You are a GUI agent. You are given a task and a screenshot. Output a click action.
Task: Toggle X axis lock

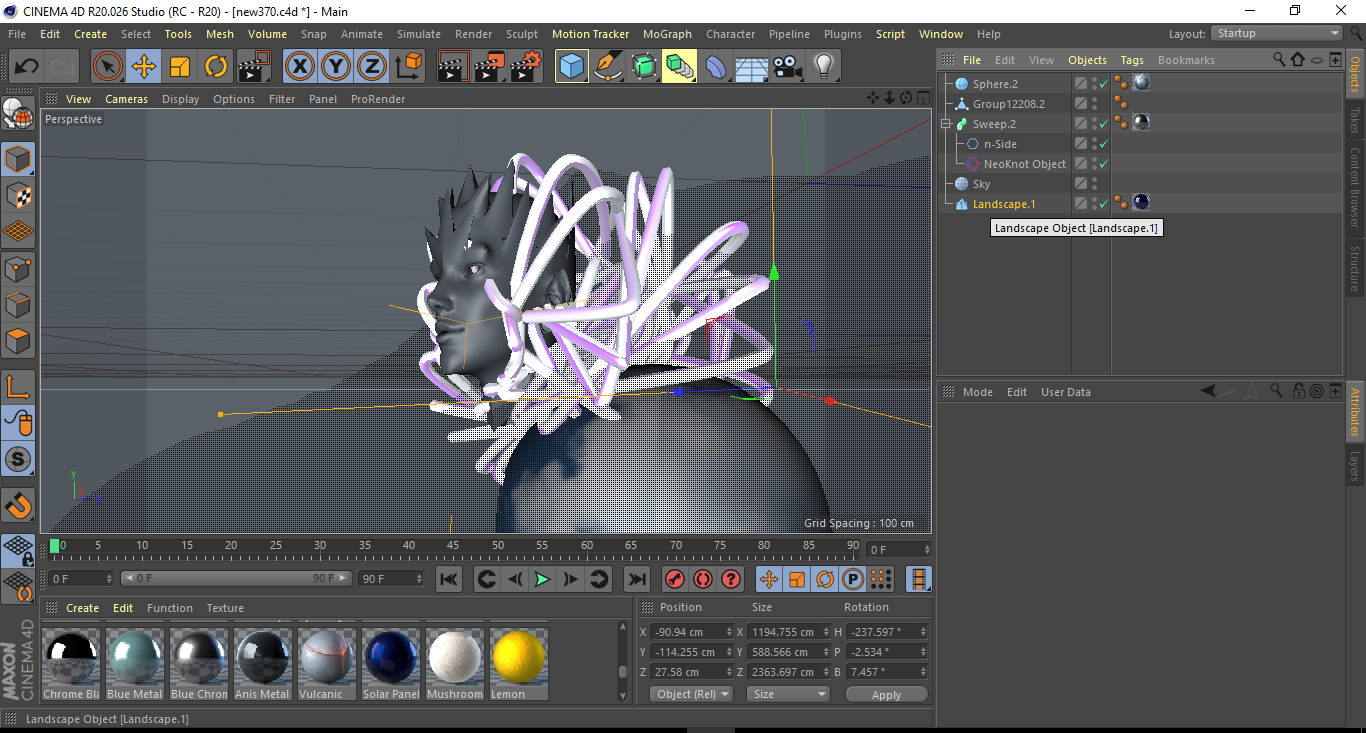pos(300,67)
